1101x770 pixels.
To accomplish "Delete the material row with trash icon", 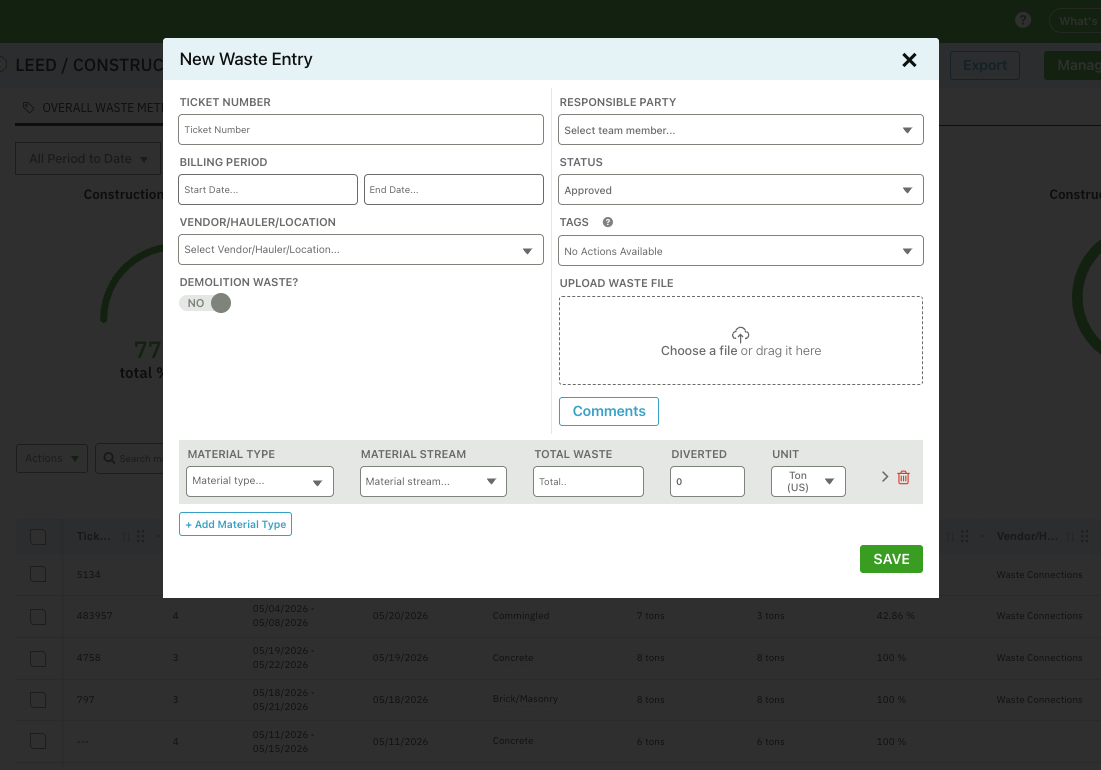I will (904, 477).
